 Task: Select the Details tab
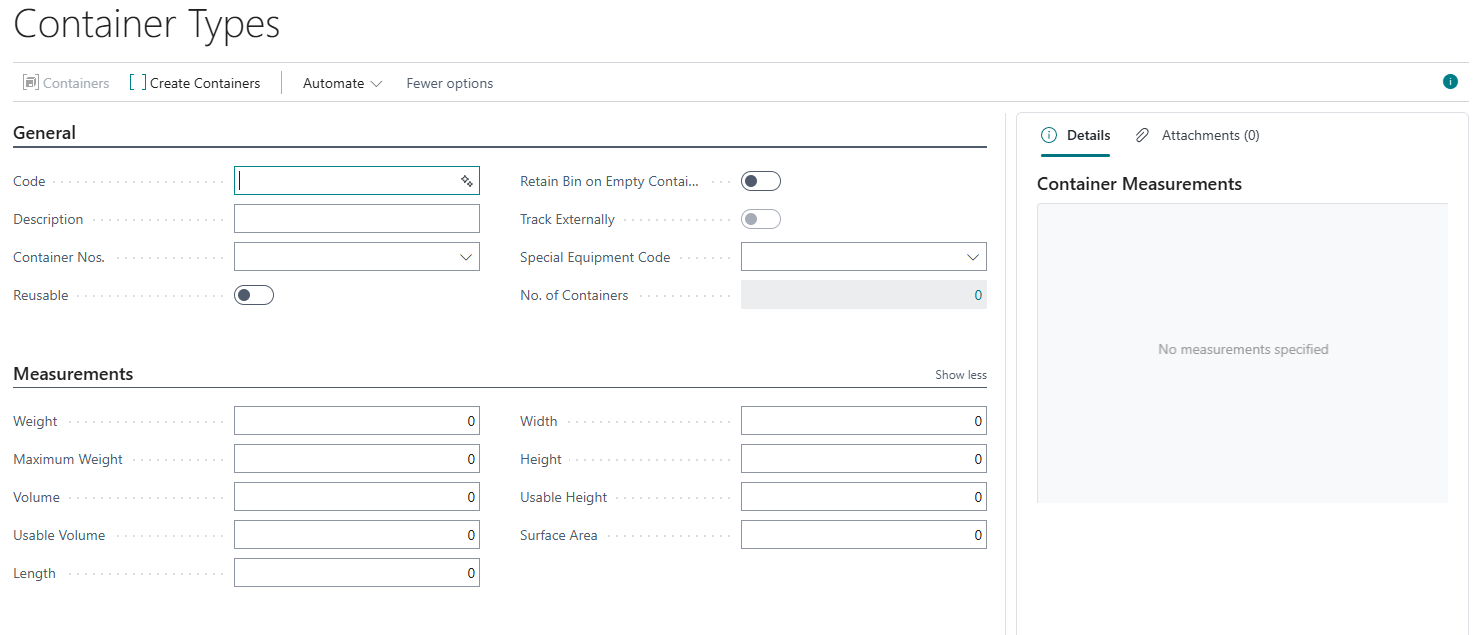pyautogui.click(x=1087, y=135)
